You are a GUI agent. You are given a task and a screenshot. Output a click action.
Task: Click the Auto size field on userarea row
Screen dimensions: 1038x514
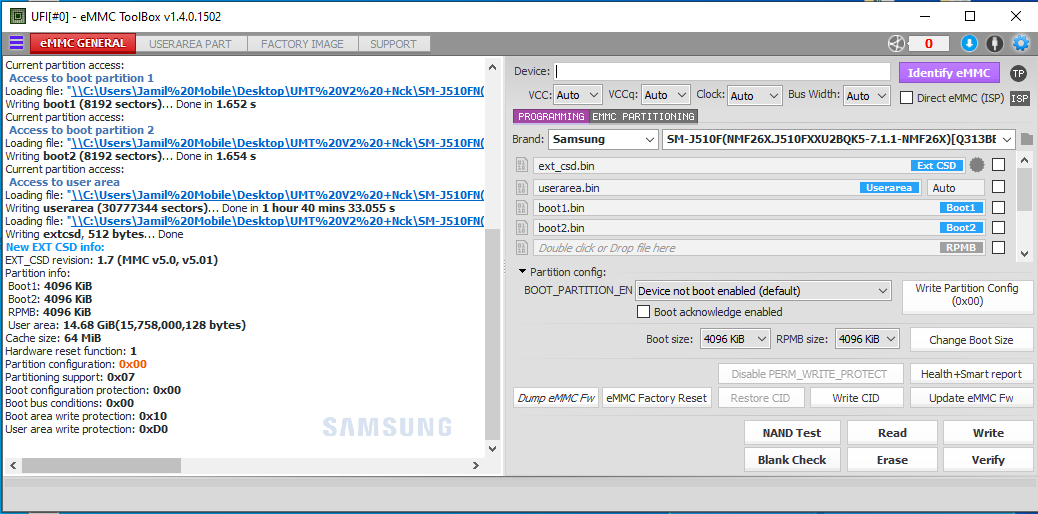tap(955, 187)
